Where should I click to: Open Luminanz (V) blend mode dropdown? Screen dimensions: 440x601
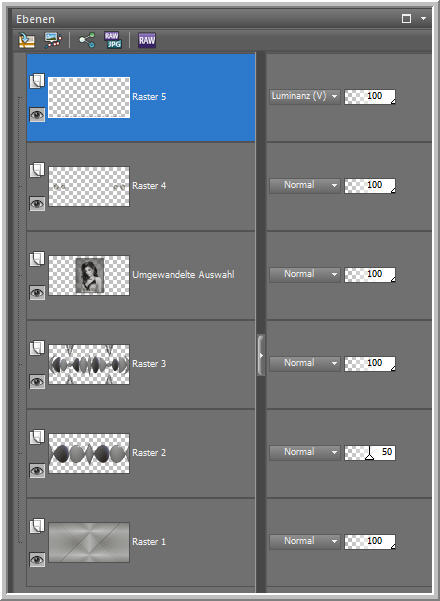coord(305,97)
